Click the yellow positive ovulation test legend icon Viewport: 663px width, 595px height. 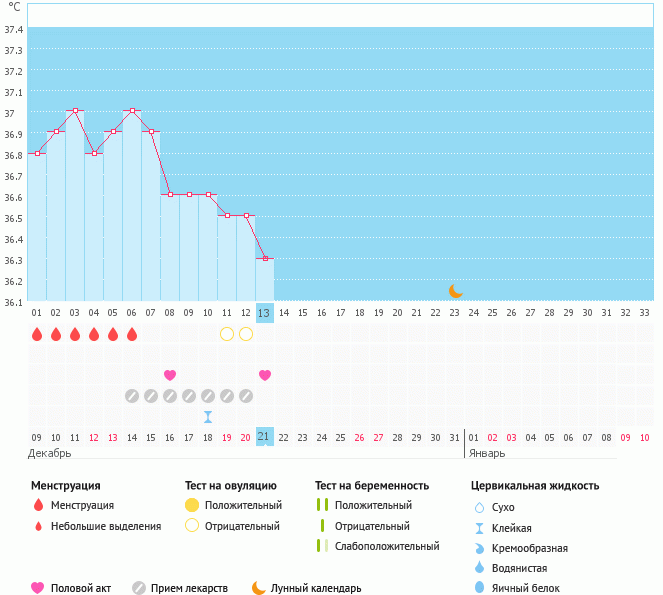tap(192, 506)
